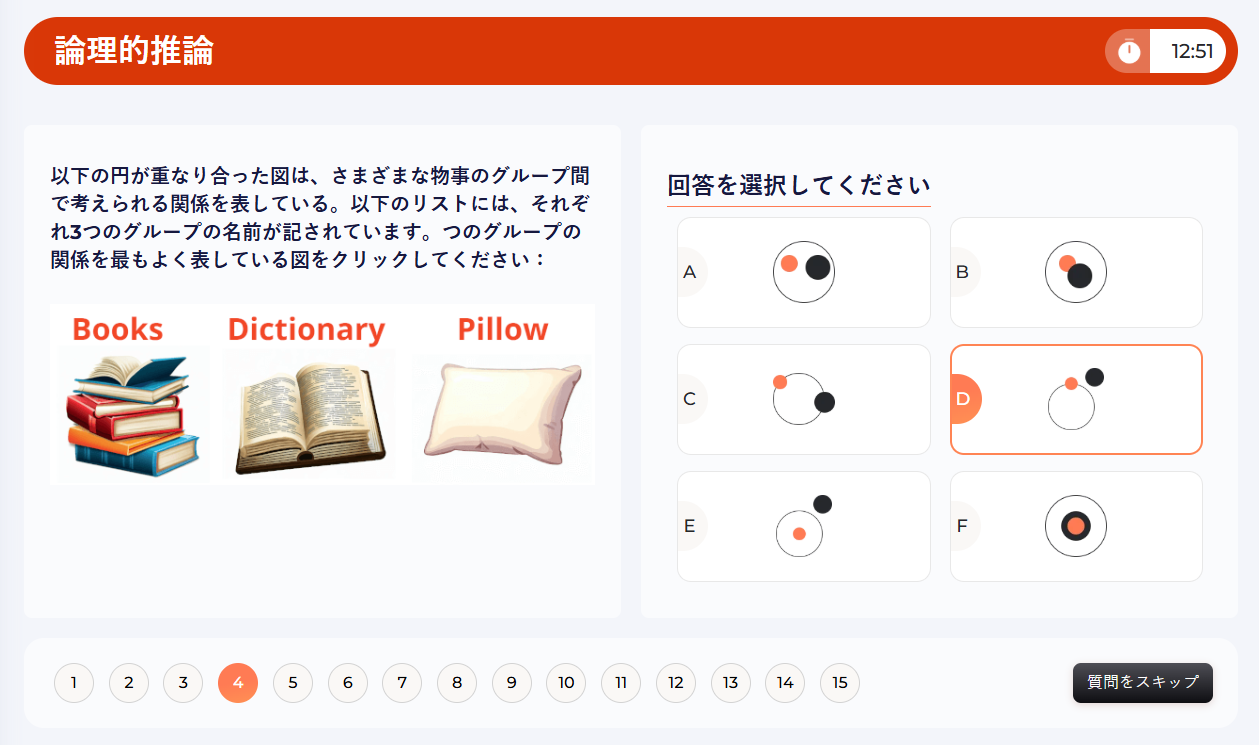
Task: Pick answer option E diagram
Action: click(804, 526)
